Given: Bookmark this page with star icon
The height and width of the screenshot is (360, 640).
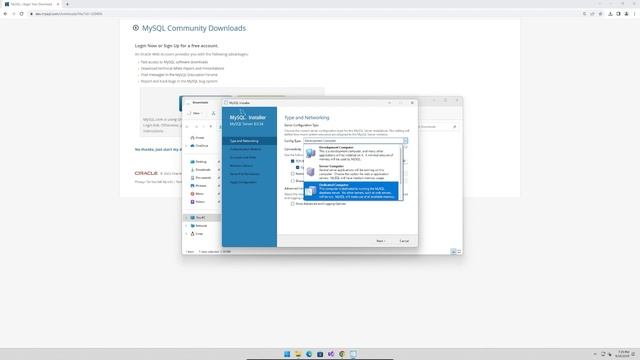Looking at the screenshot, I should tap(600, 13).
